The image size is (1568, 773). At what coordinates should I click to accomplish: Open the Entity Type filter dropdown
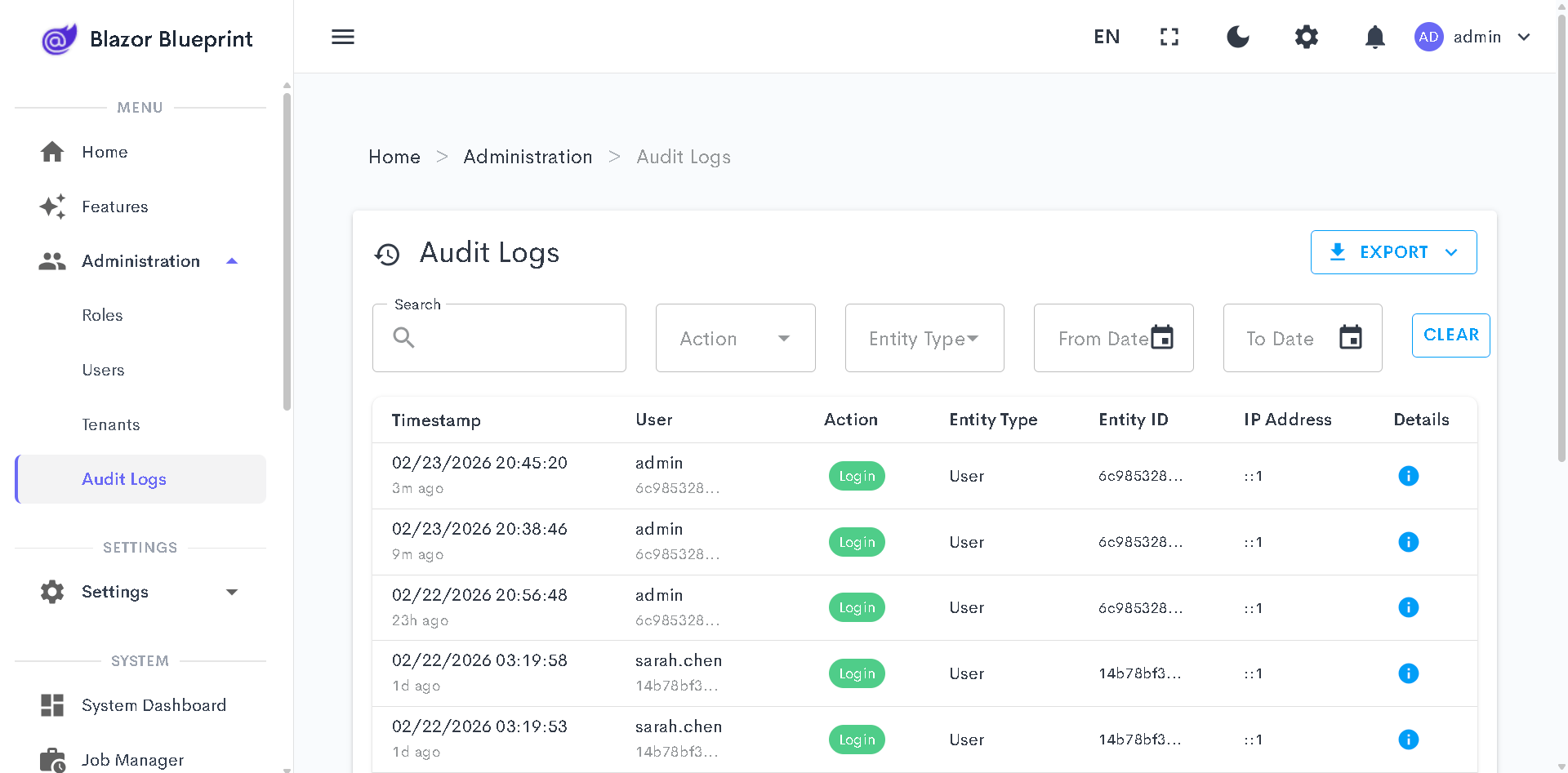pyautogui.click(x=924, y=337)
